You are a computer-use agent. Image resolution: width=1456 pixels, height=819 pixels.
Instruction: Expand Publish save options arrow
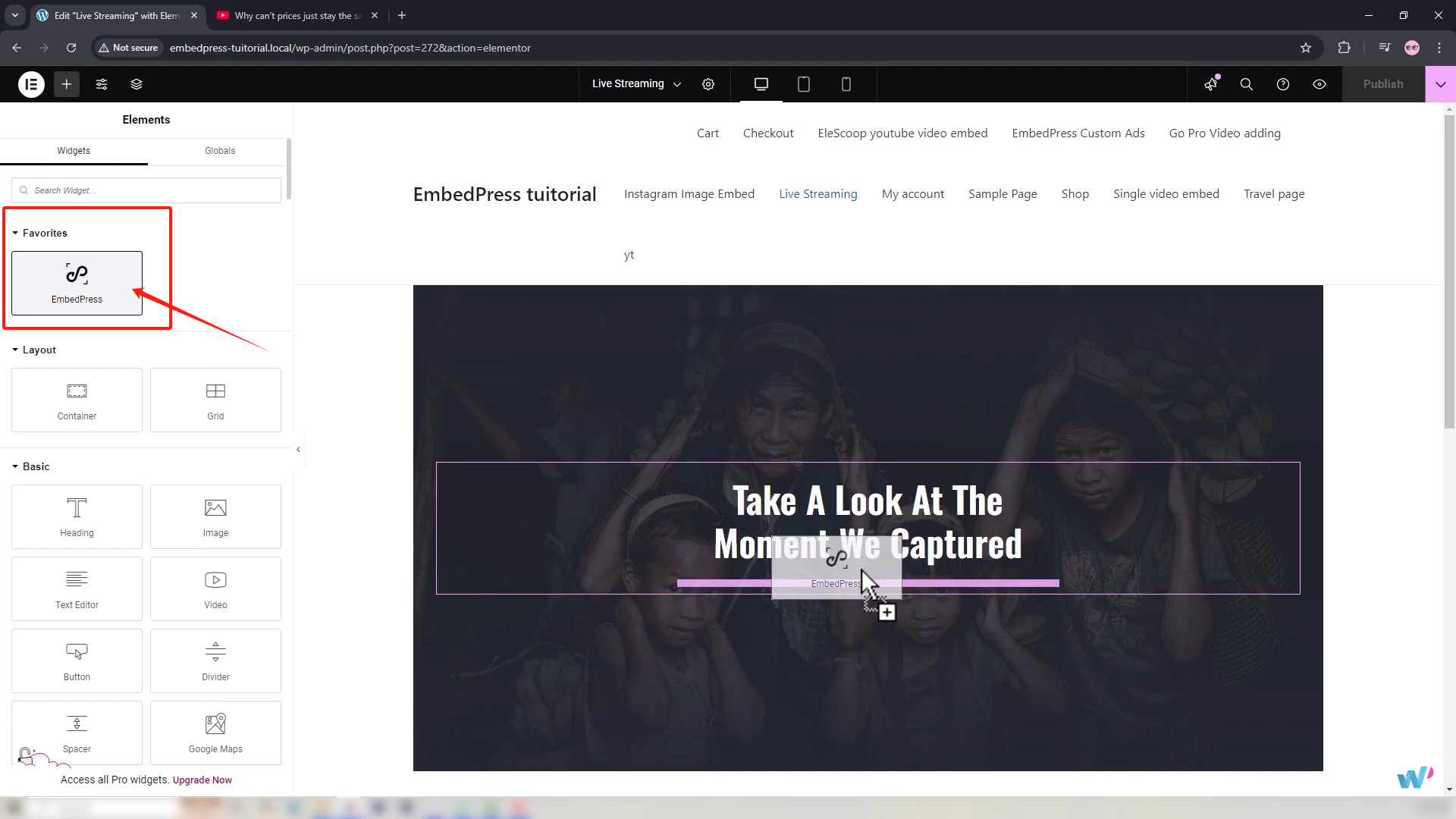pos(1440,84)
